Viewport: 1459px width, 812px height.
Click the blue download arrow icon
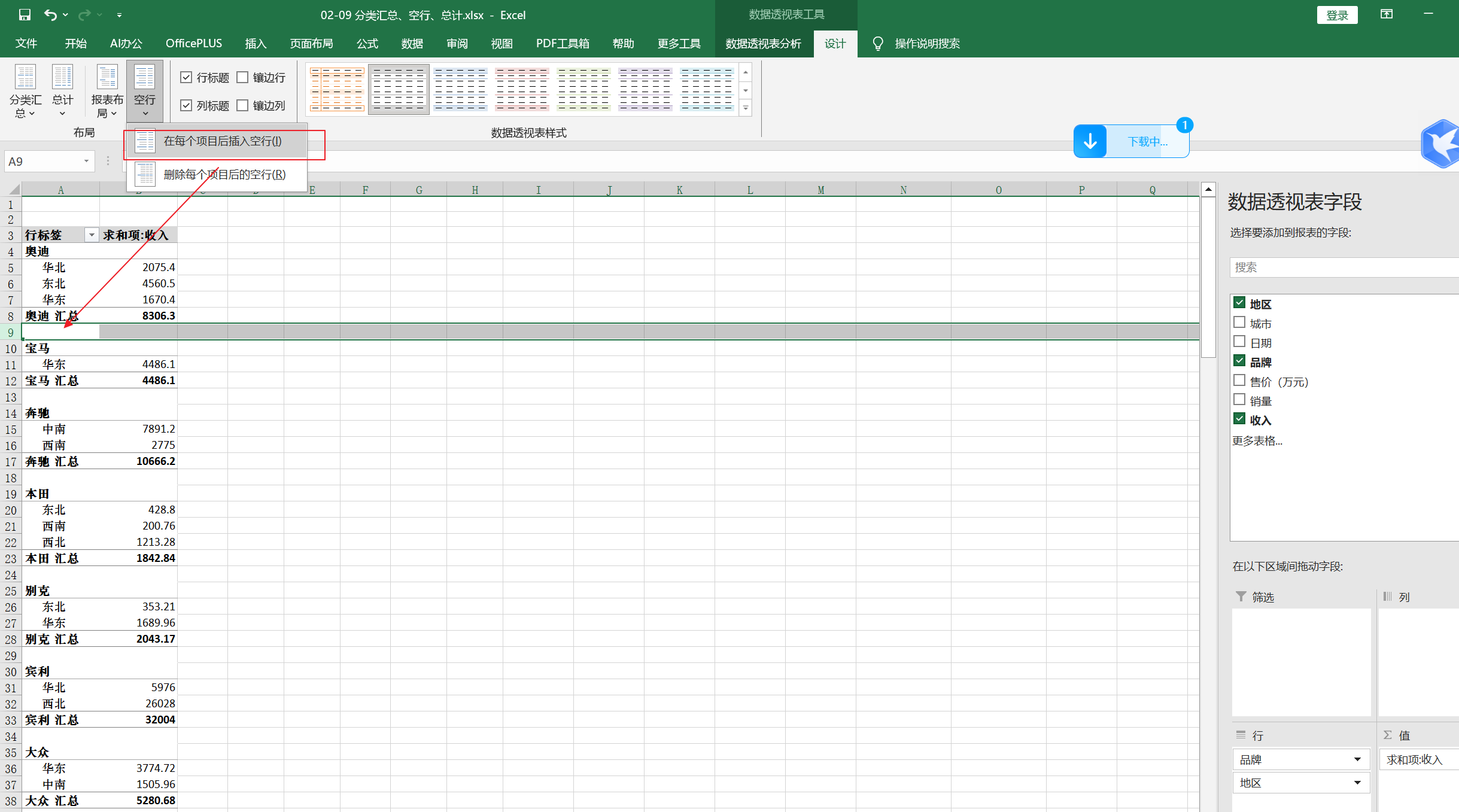coord(1090,142)
